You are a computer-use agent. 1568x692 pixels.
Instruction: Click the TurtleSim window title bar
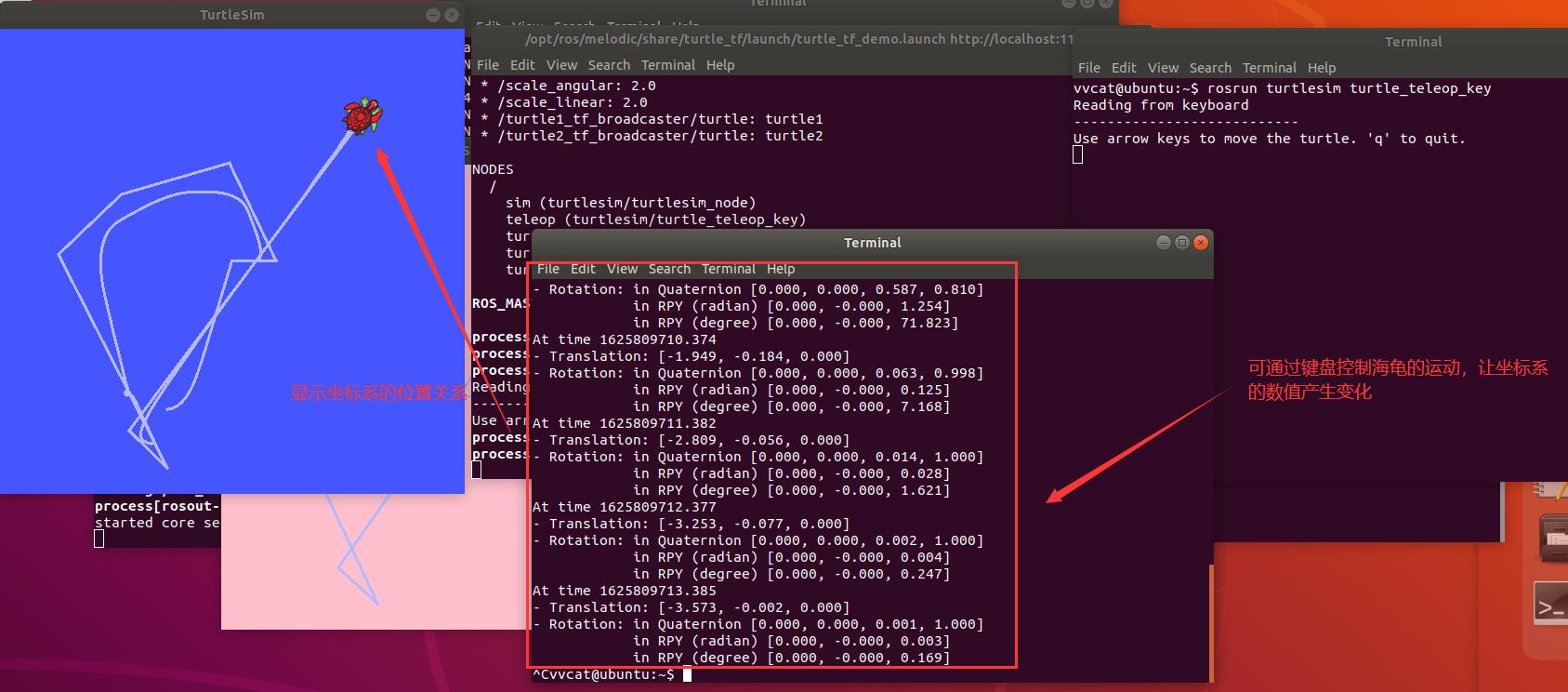[x=232, y=15]
